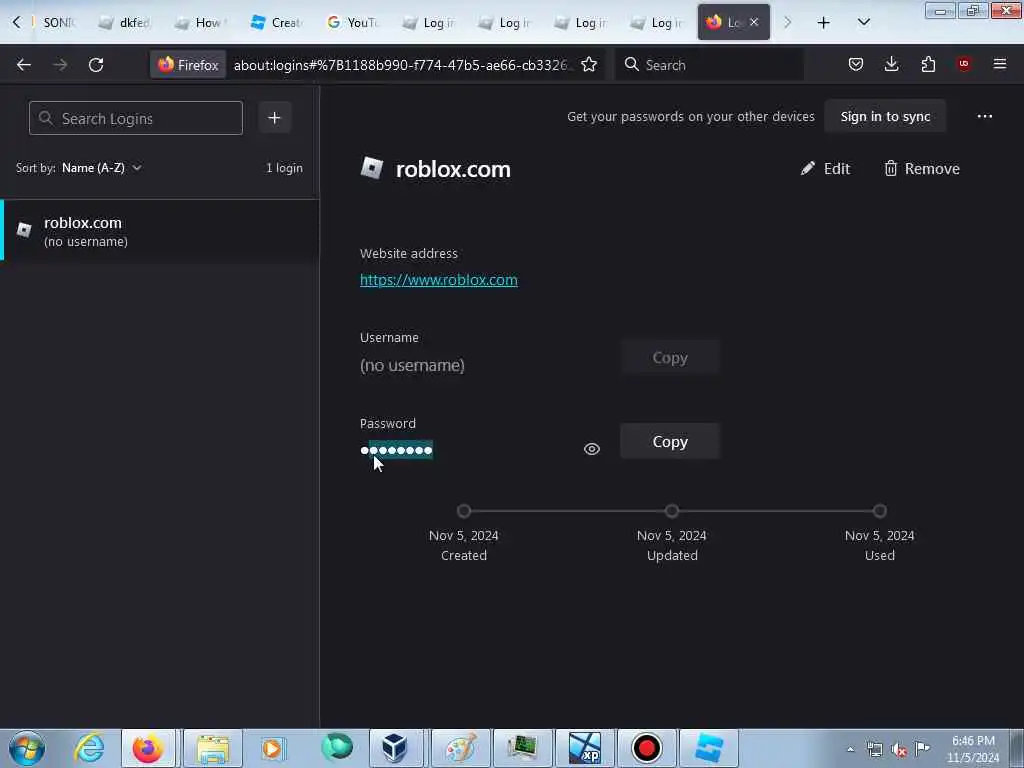Click the Firefox taskbar icon
This screenshot has width=1024, height=768.
[x=148, y=748]
